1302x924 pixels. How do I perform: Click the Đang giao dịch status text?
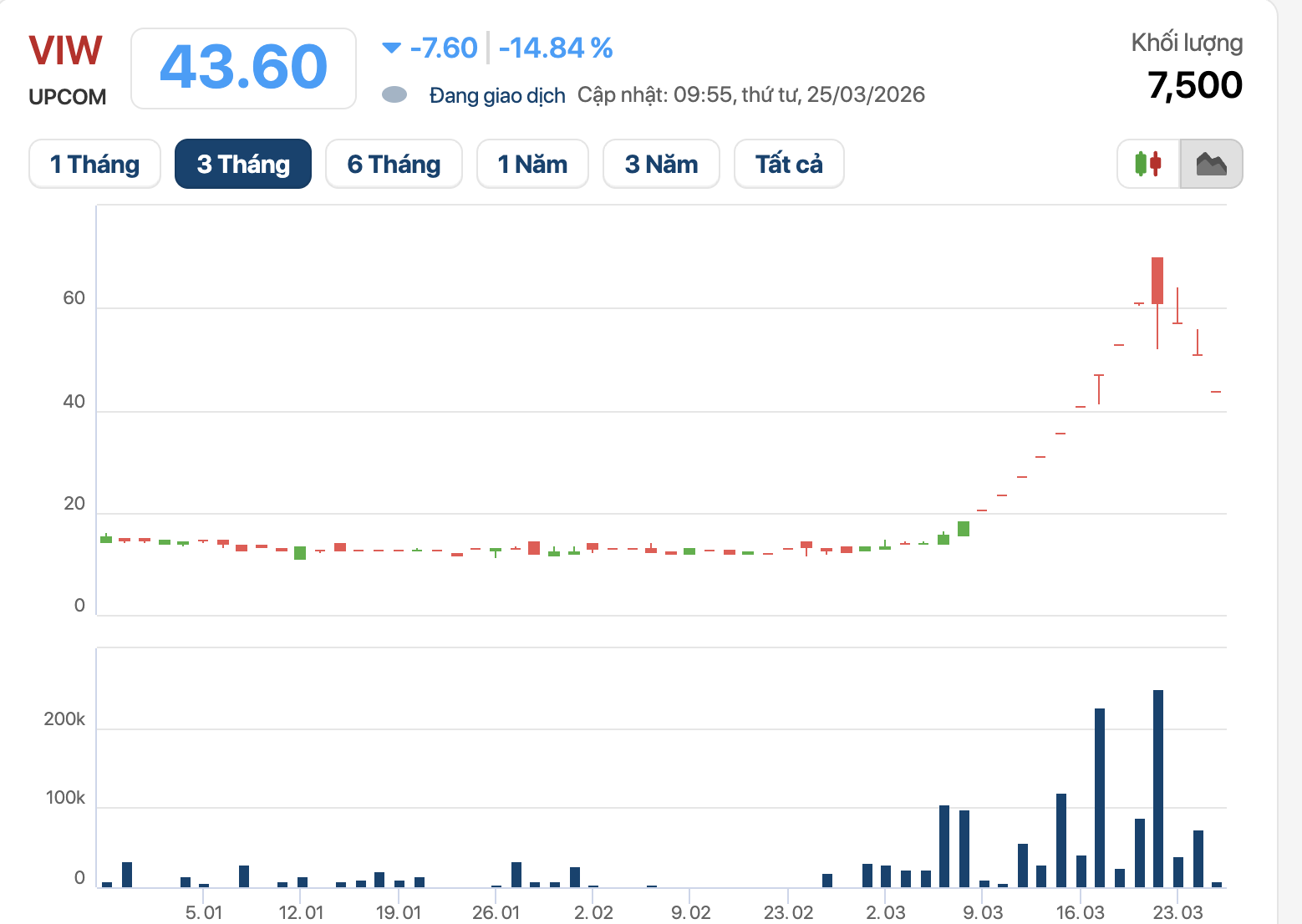coord(497,95)
